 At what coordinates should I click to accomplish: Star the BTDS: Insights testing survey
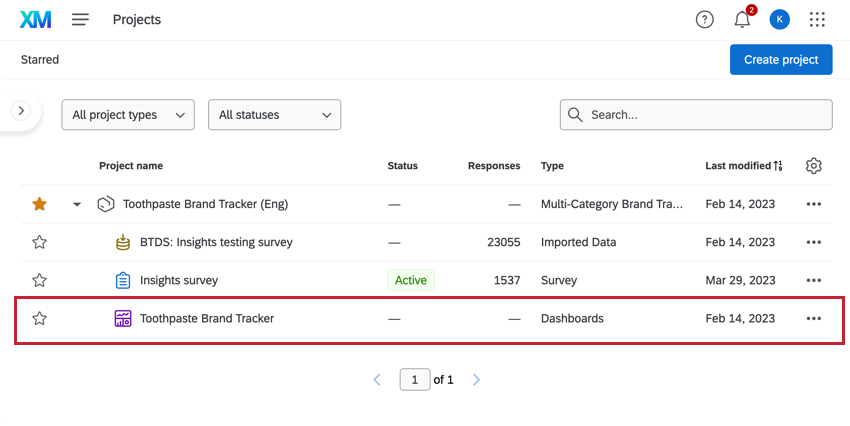pyautogui.click(x=40, y=242)
